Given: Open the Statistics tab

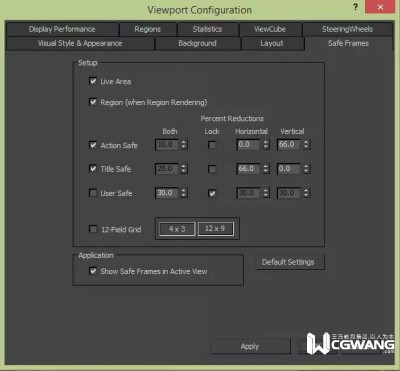Looking at the screenshot, I should coord(207,29).
